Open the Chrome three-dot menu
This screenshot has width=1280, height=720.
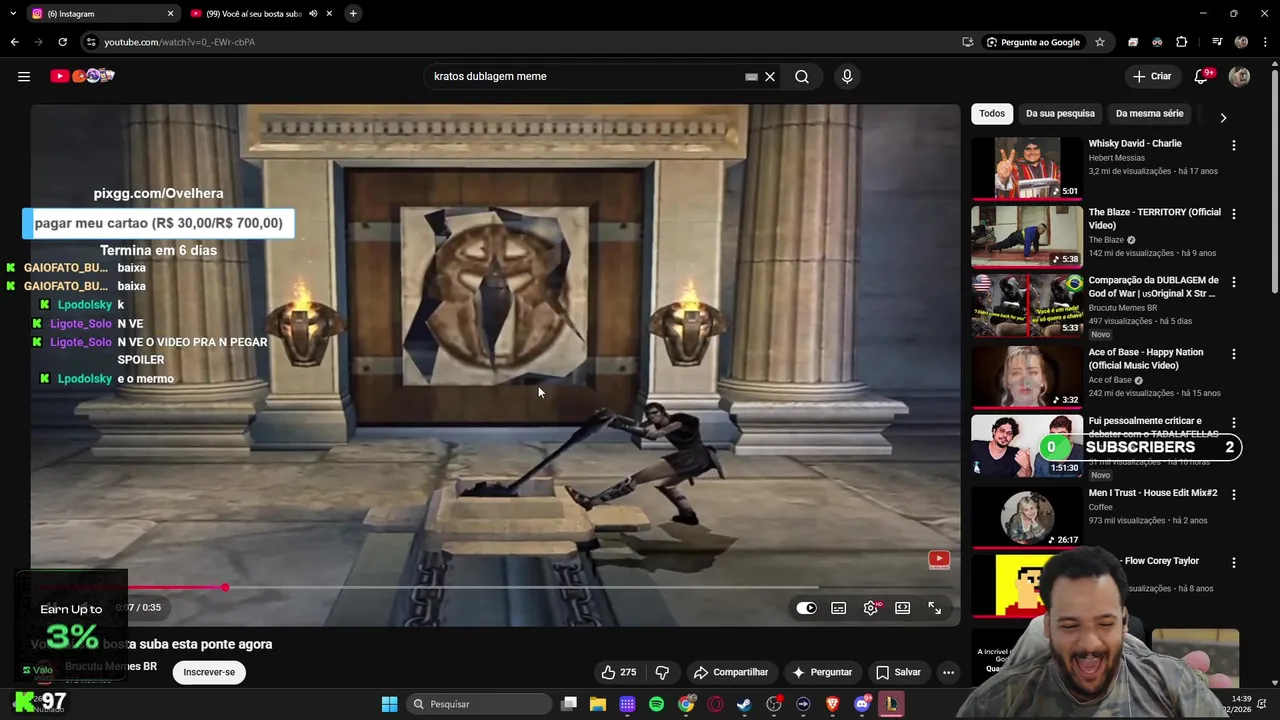pos(1265,42)
